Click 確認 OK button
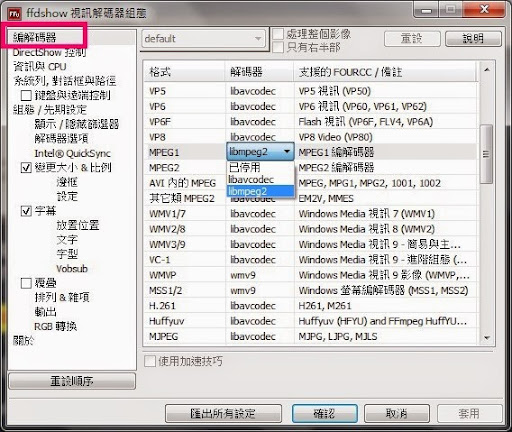This screenshot has height=432, width=512. 324,414
